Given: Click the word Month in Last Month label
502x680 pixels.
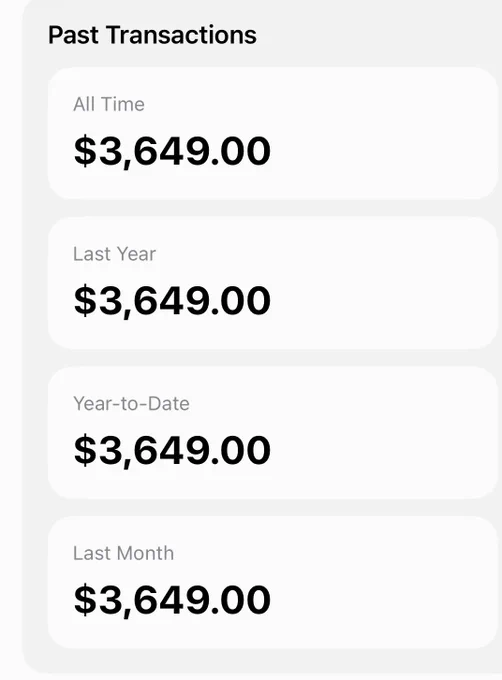Looking at the screenshot, I should tap(145, 553).
